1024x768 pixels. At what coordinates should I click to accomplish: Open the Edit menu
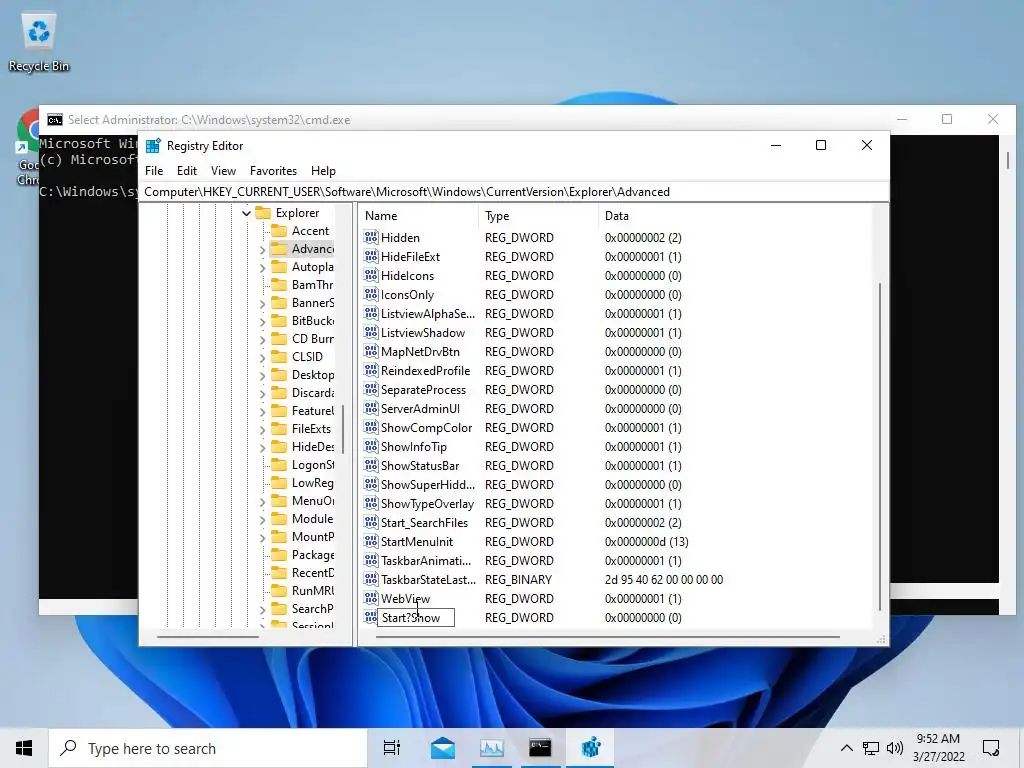click(187, 170)
